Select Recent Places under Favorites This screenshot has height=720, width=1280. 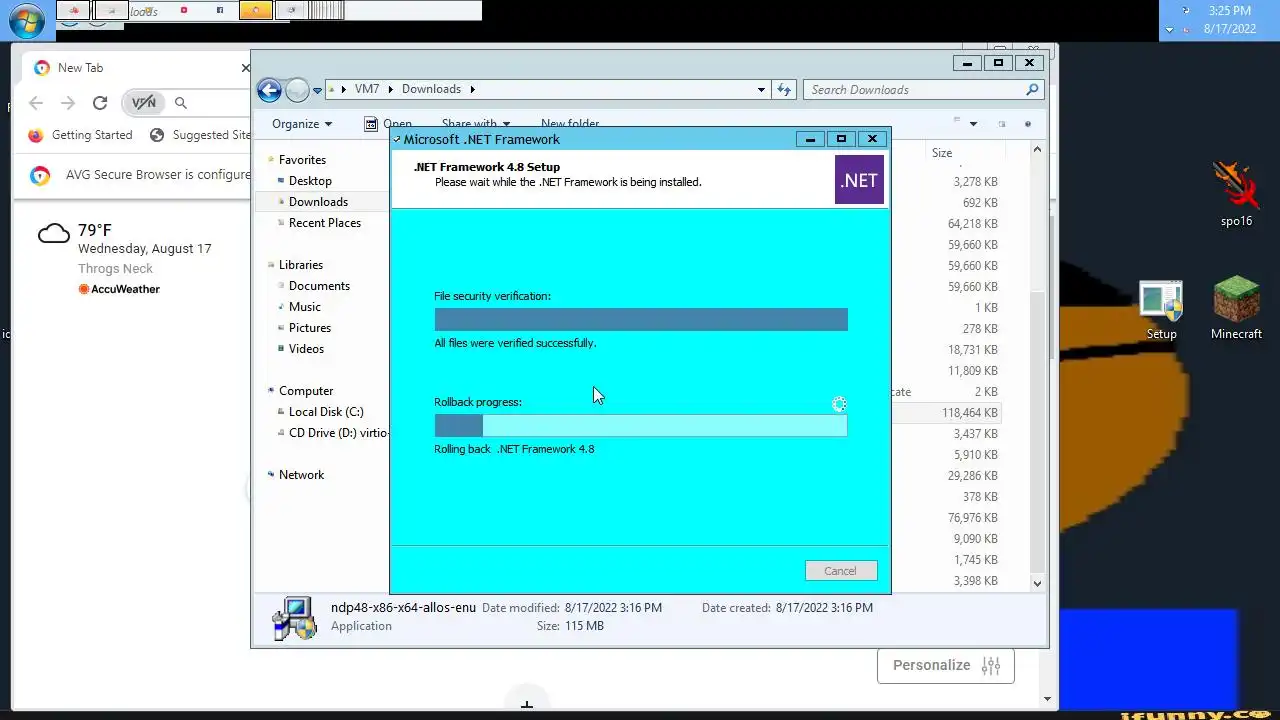325,223
